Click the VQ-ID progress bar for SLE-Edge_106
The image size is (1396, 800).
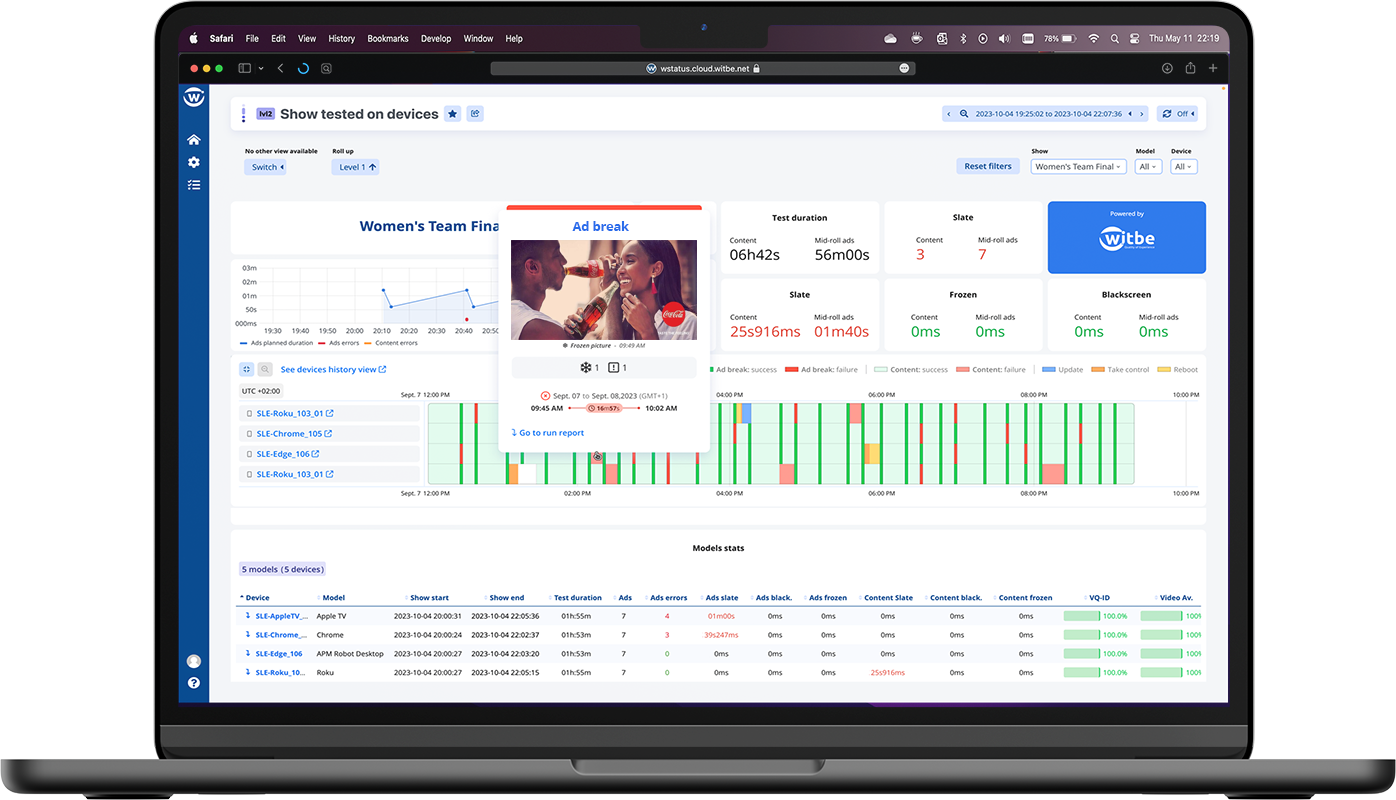(1081, 654)
